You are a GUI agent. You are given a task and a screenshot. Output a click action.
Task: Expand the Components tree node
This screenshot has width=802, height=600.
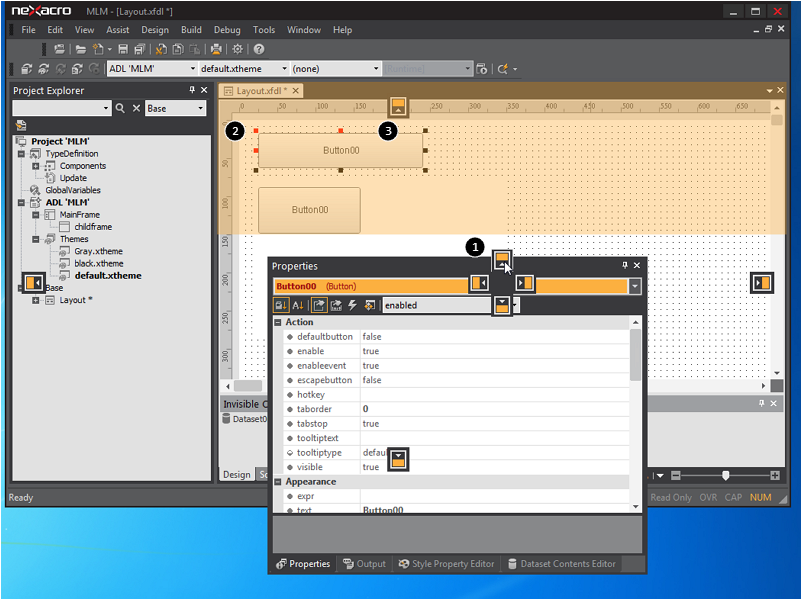tap(36, 166)
